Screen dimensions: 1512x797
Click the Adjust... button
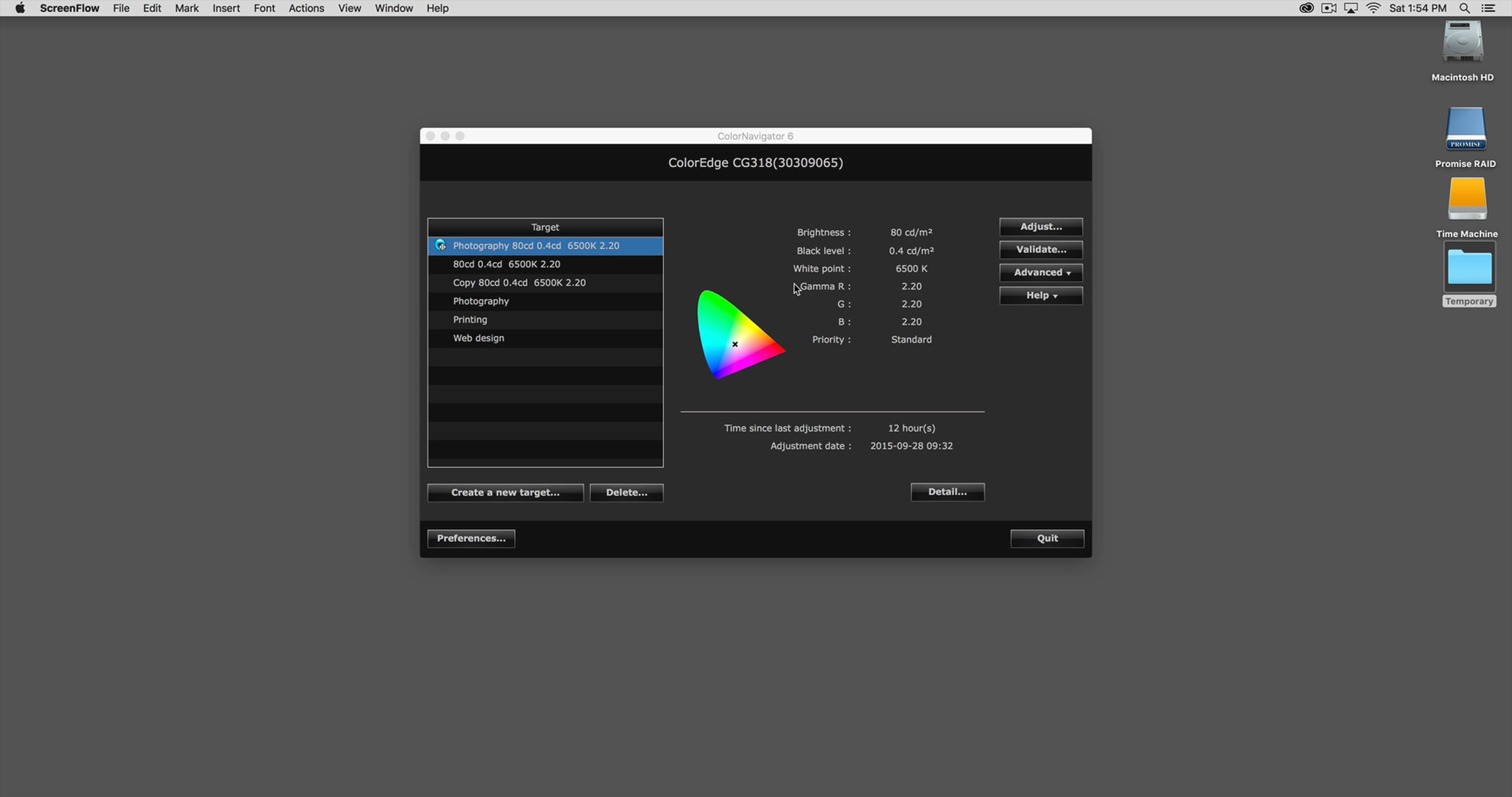coord(1041,227)
